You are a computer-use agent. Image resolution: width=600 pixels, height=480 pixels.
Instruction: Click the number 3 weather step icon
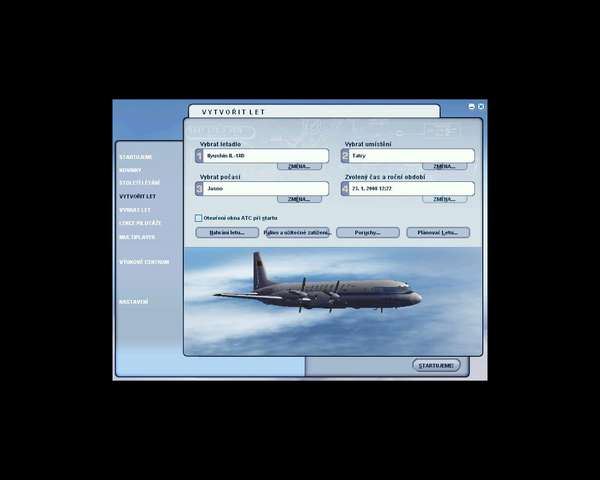click(200, 188)
